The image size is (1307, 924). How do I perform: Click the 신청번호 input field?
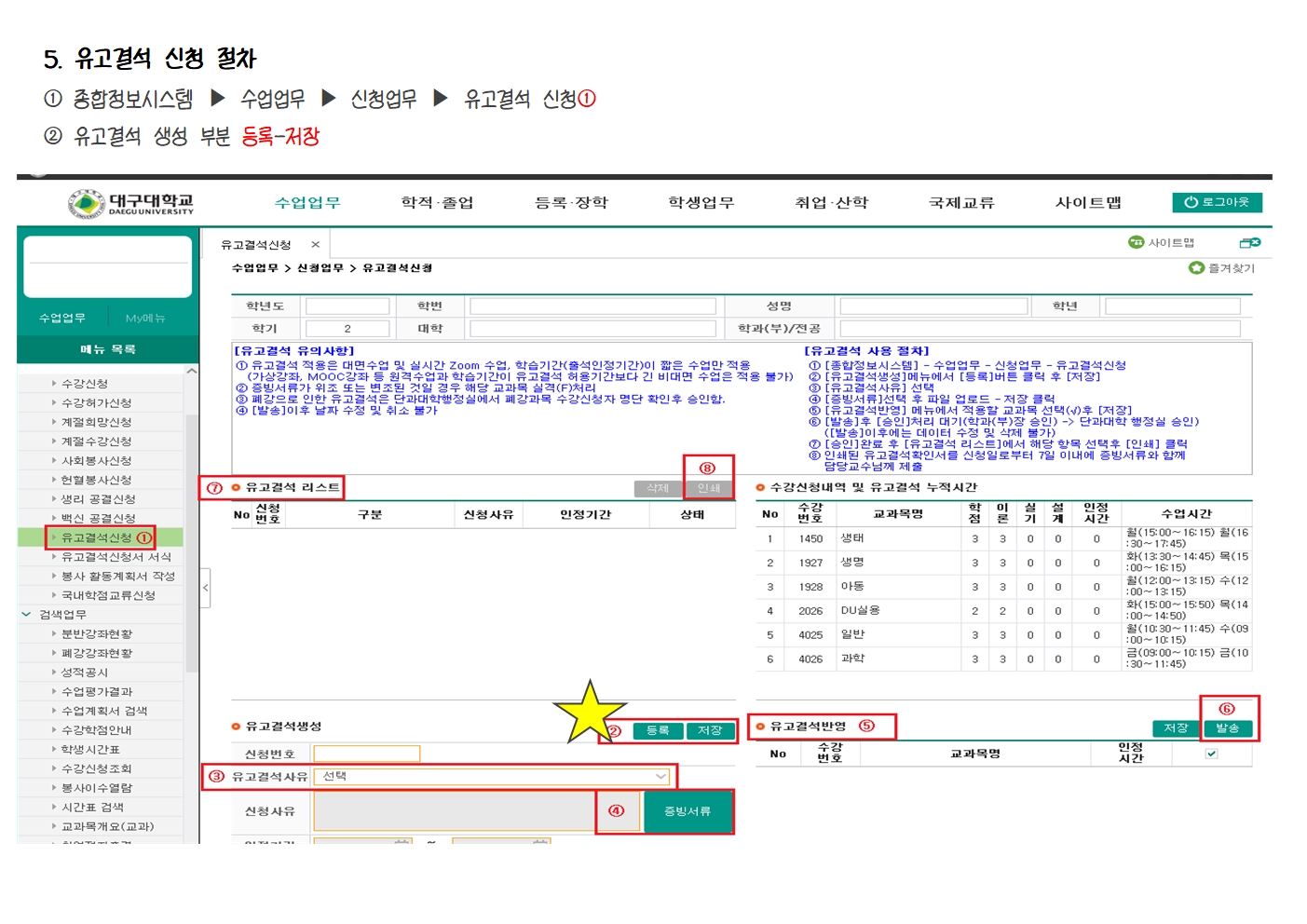point(366,754)
